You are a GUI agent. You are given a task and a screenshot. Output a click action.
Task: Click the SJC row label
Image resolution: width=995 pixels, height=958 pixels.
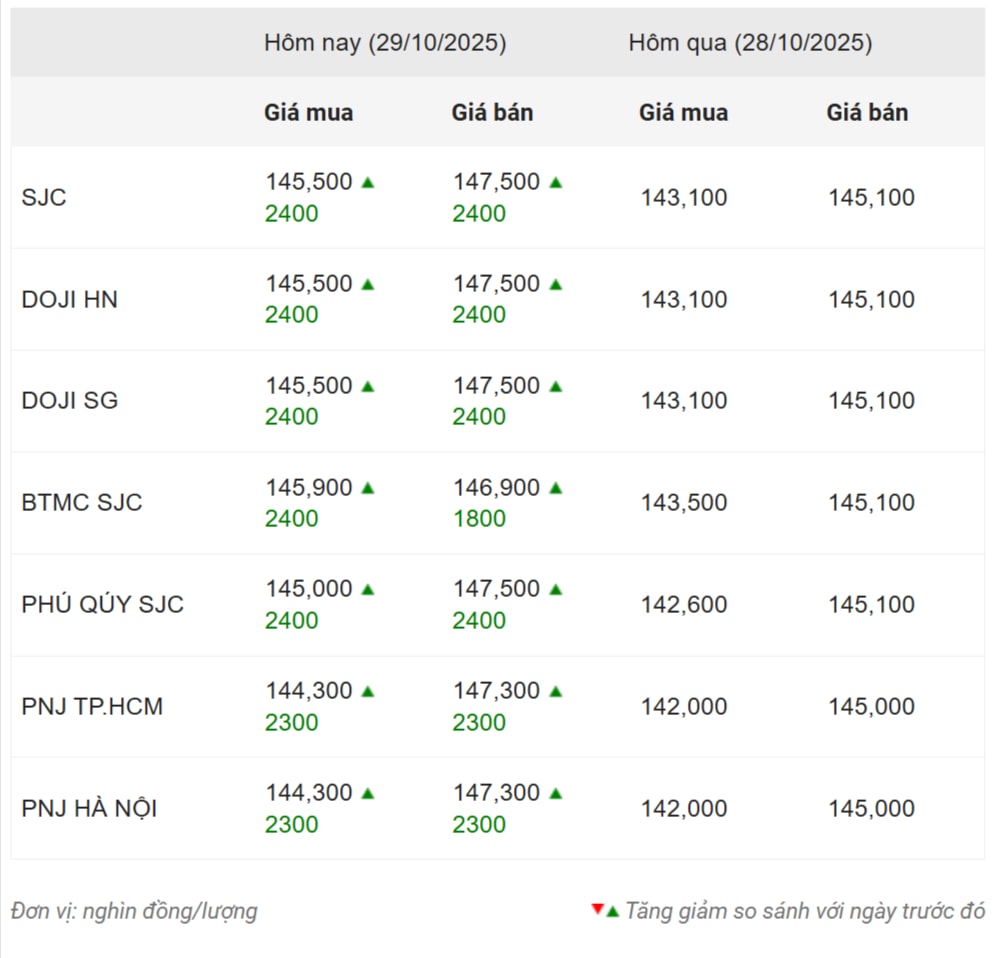(44, 197)
